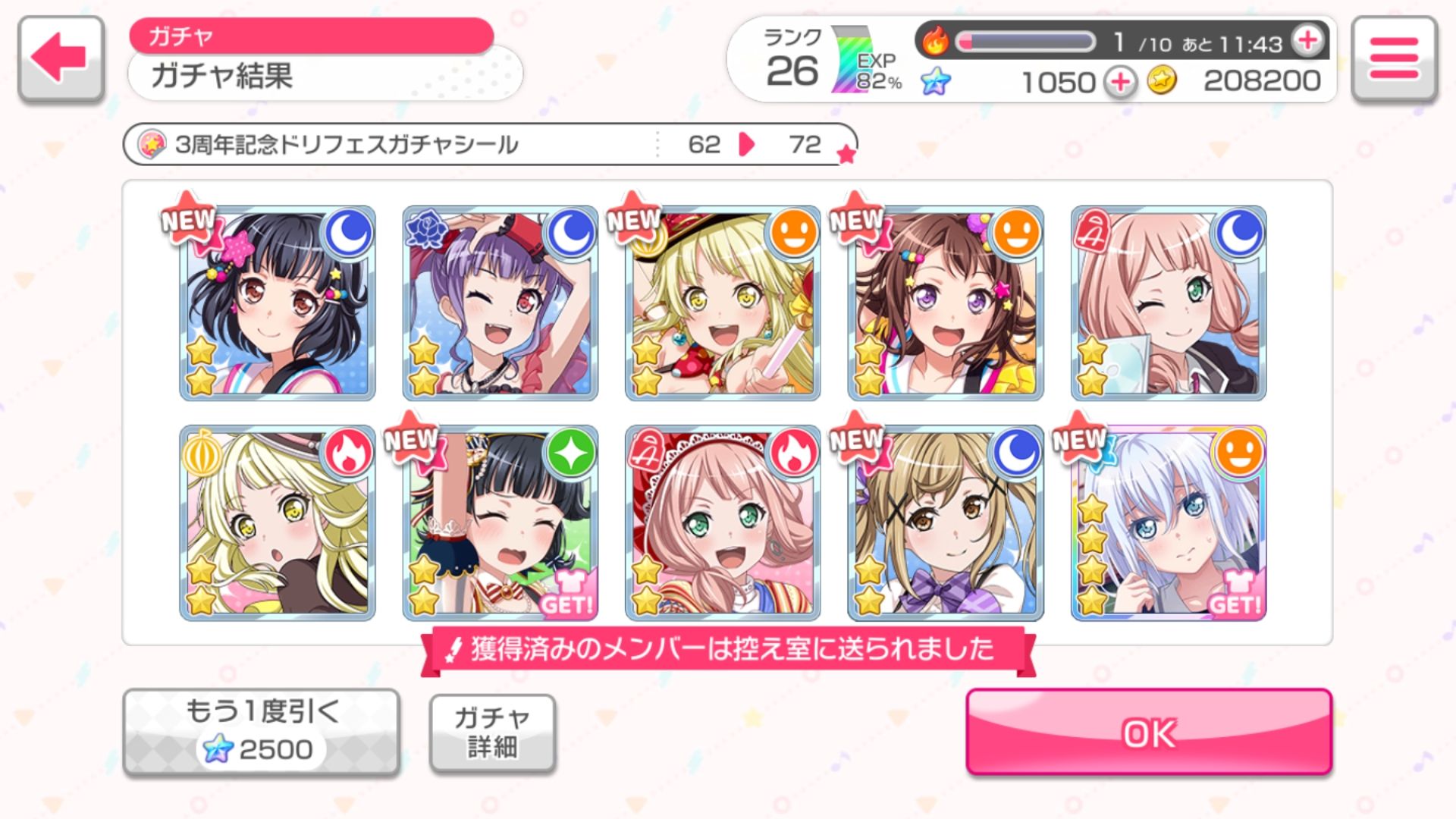The image size is (1456, 819).
Task: Open the hamburger menu icon
Action: 1394,58
